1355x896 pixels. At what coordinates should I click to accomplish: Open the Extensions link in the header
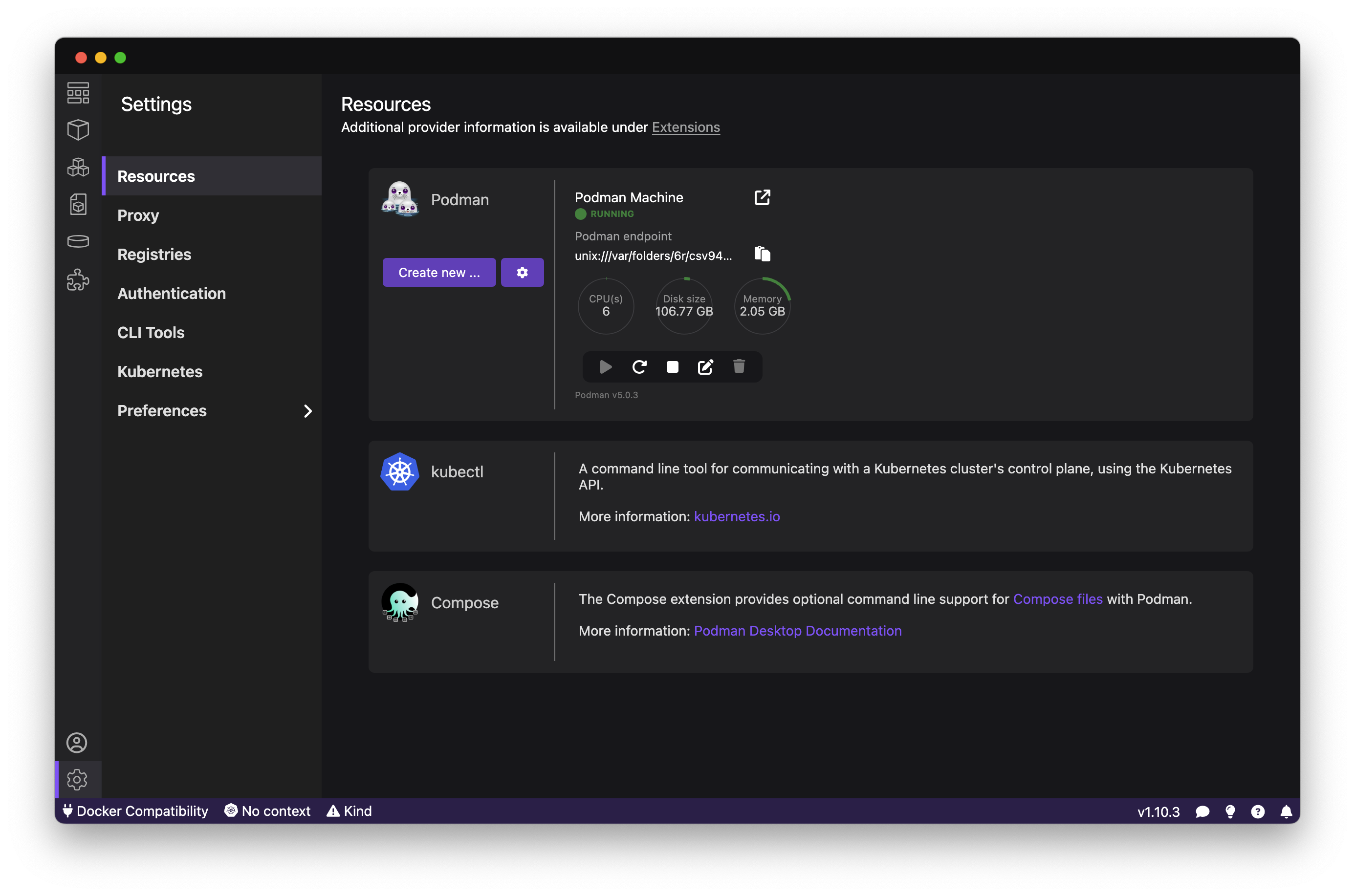tap(685, 127)
